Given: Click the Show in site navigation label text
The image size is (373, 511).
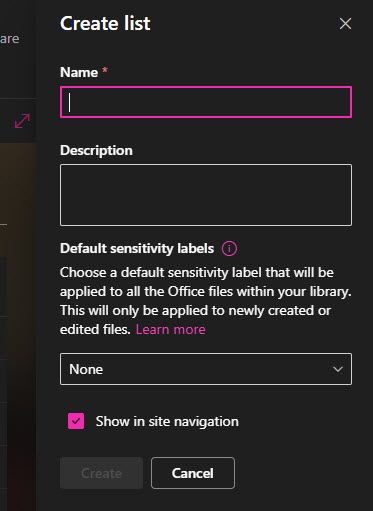Looking at the screenshot, I should [167, 421].
